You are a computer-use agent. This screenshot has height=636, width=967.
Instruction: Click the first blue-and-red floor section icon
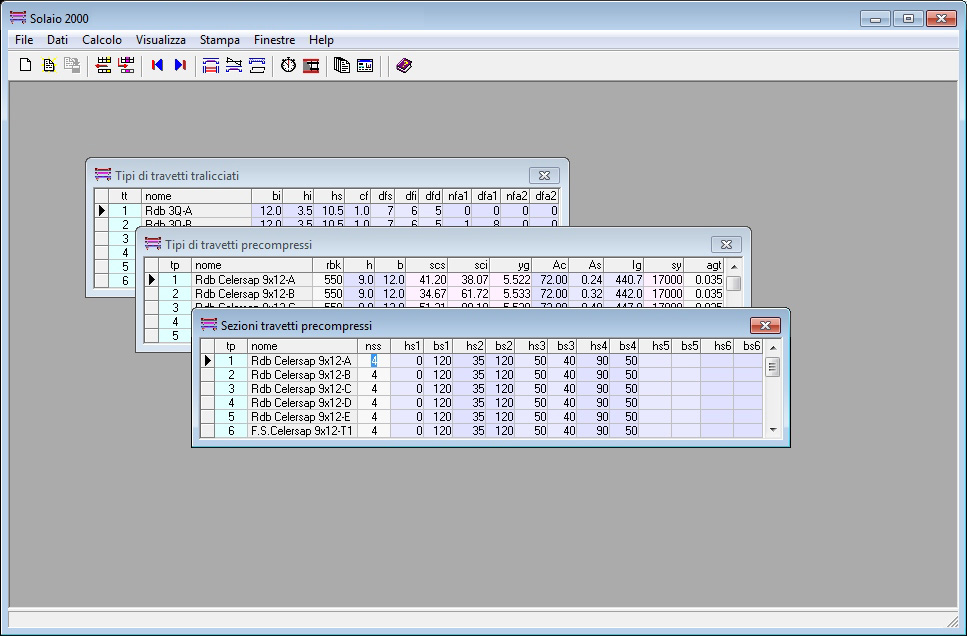[x=211, y=65]
